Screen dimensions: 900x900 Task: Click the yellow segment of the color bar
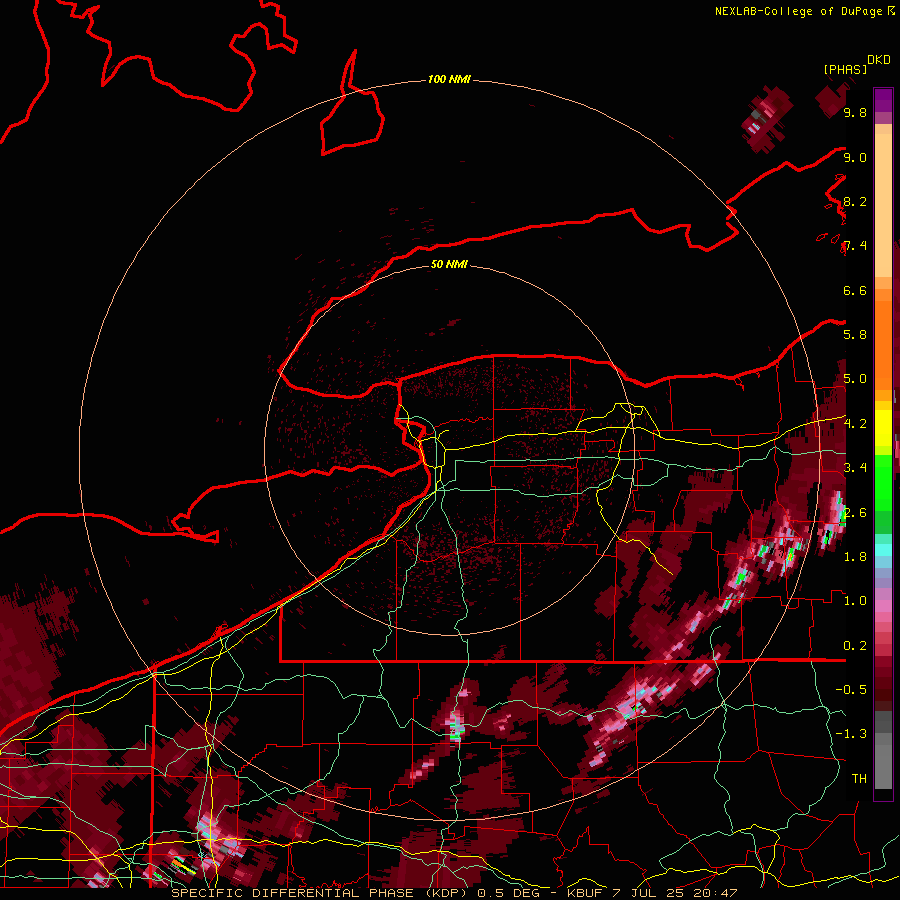pos(883,428)
